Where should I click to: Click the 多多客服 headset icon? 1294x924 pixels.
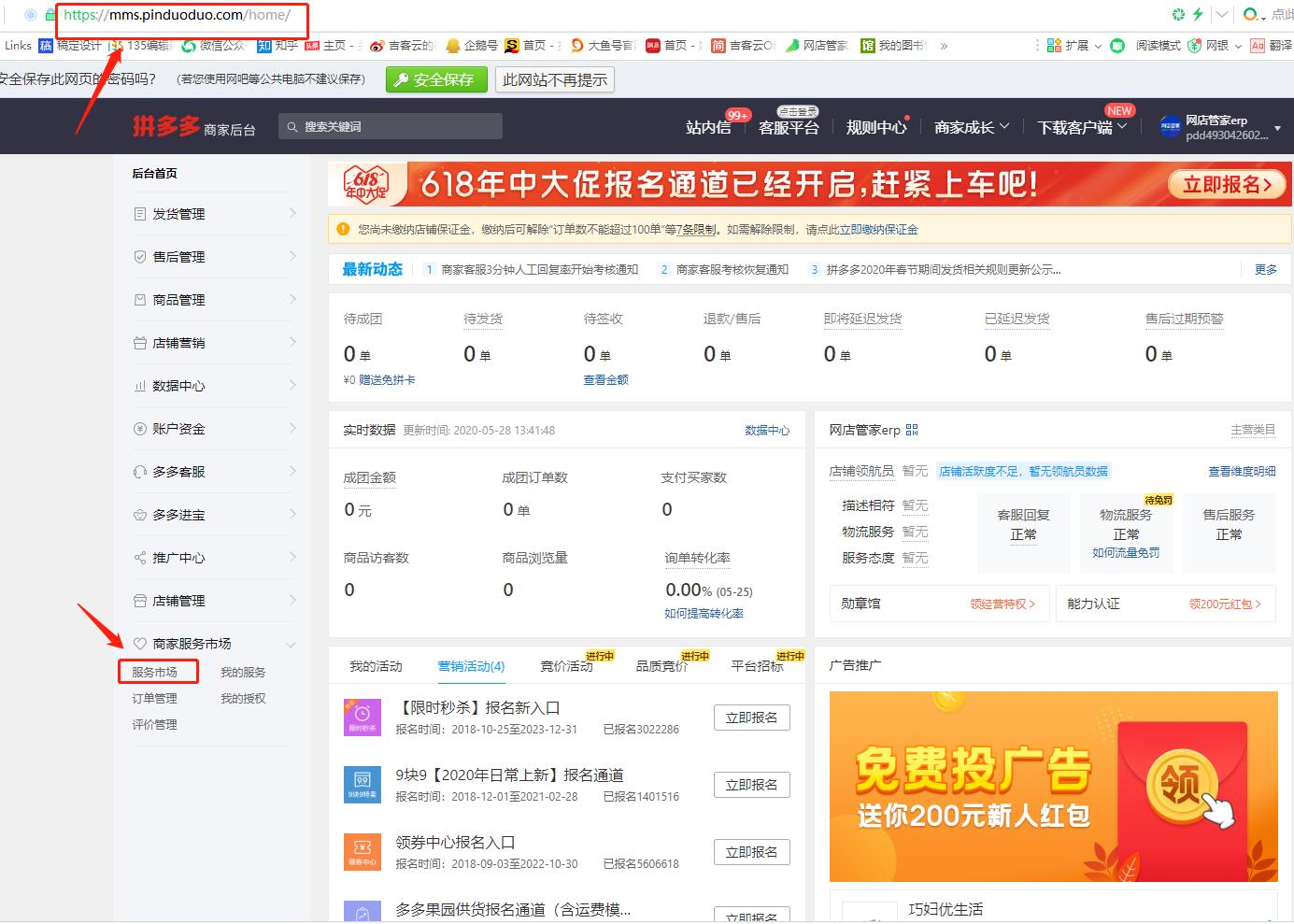[x=142, y=471]
